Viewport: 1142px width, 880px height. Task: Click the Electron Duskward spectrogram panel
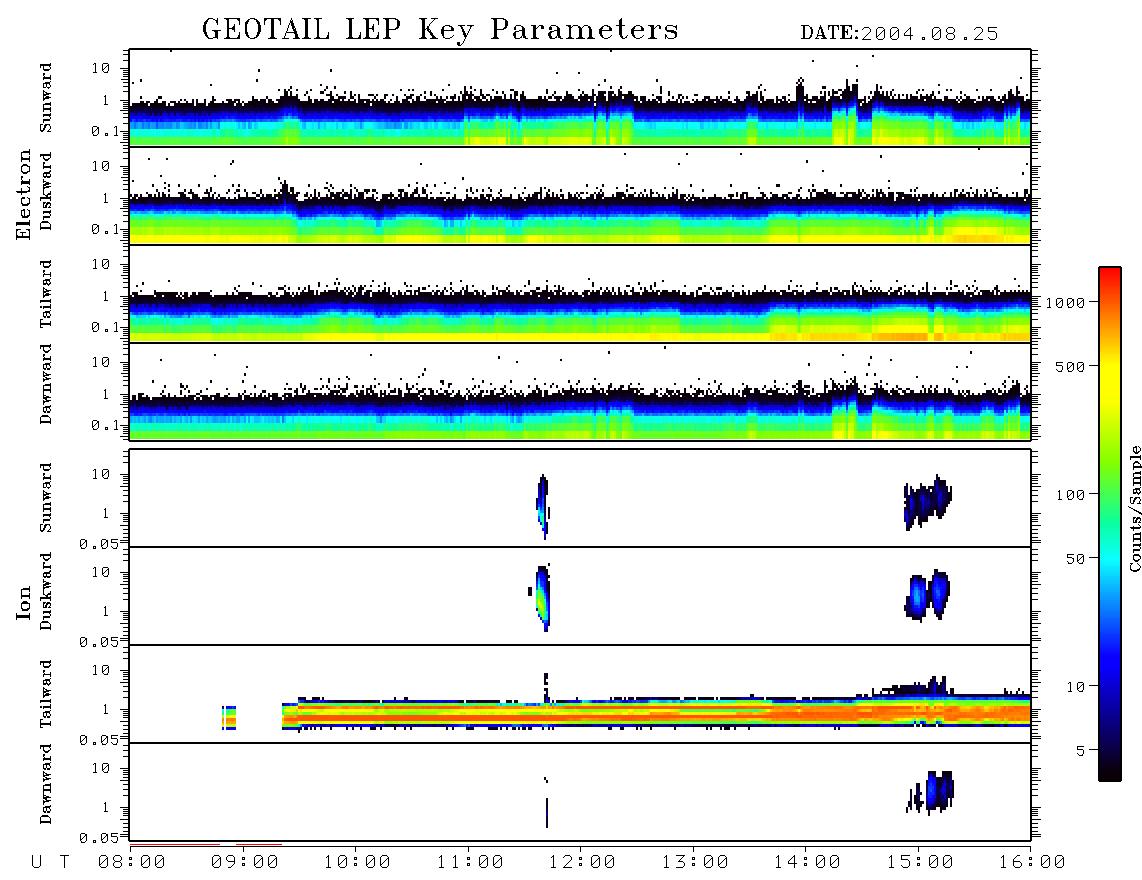click(x=580, y=195)
